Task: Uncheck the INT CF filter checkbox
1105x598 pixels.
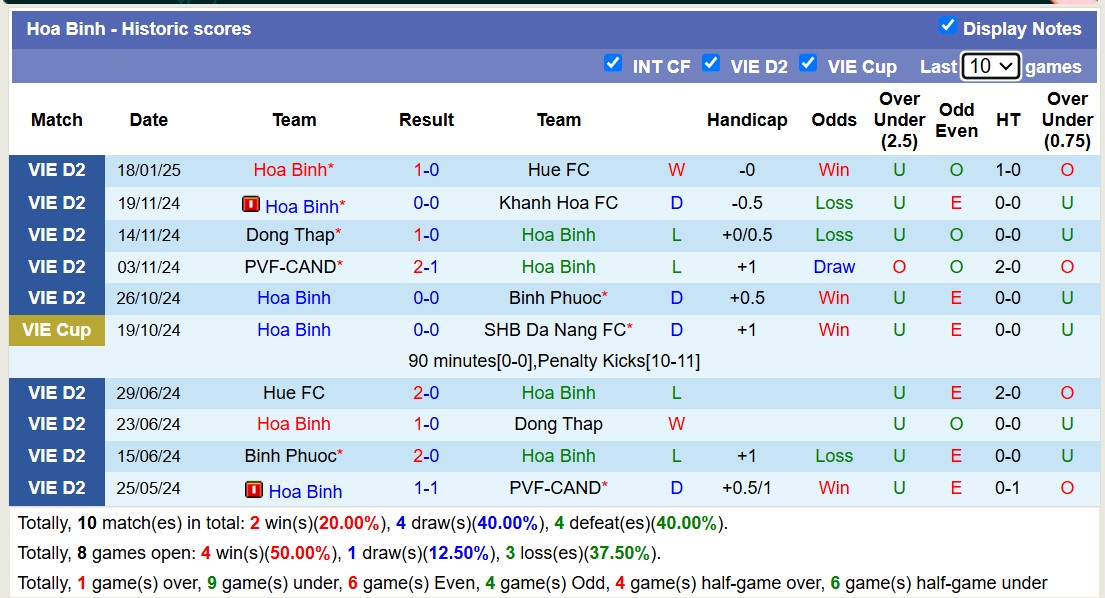Action: click(x=613, y=63)
